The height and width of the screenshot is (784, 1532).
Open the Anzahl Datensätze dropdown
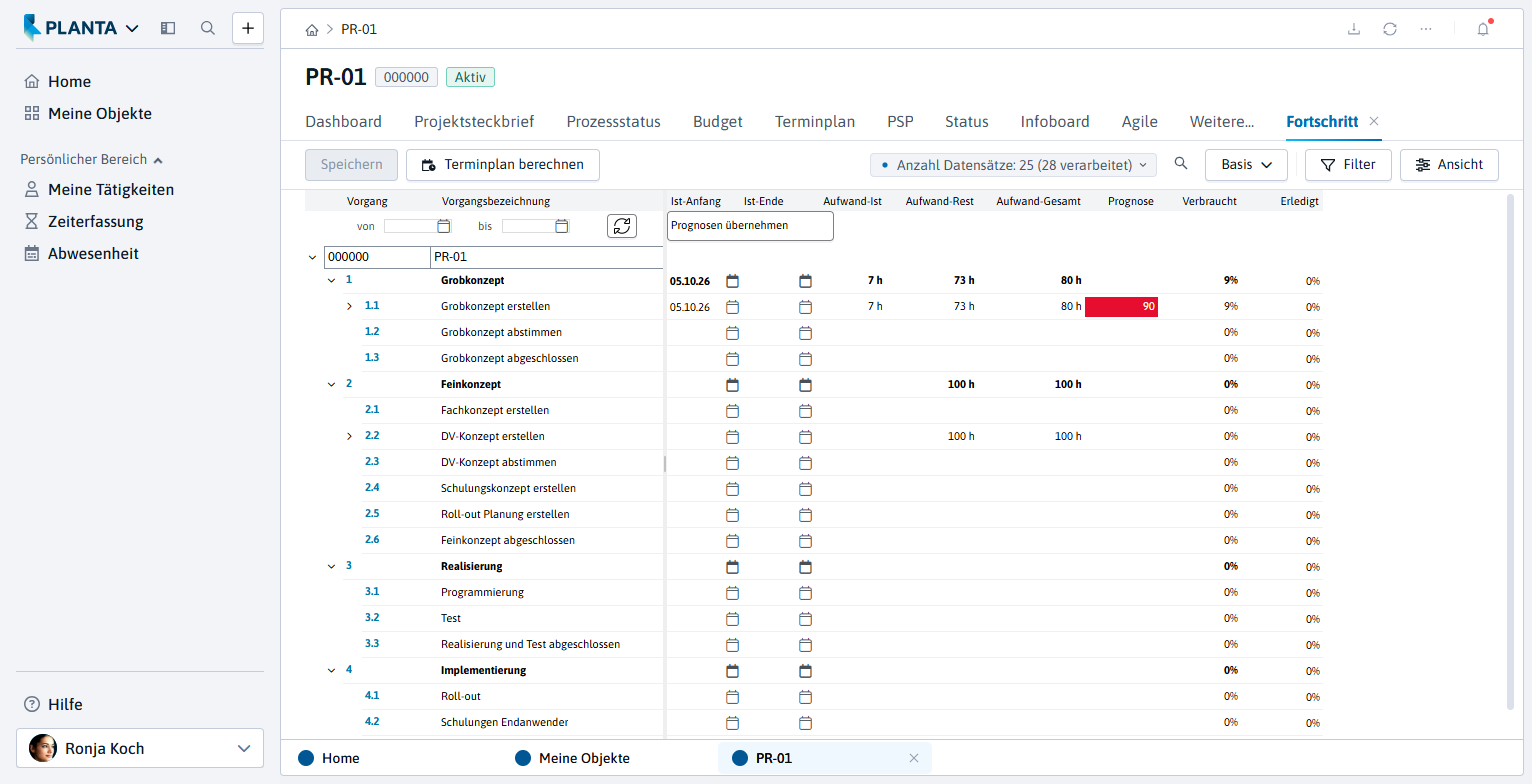coord(1013,164)
